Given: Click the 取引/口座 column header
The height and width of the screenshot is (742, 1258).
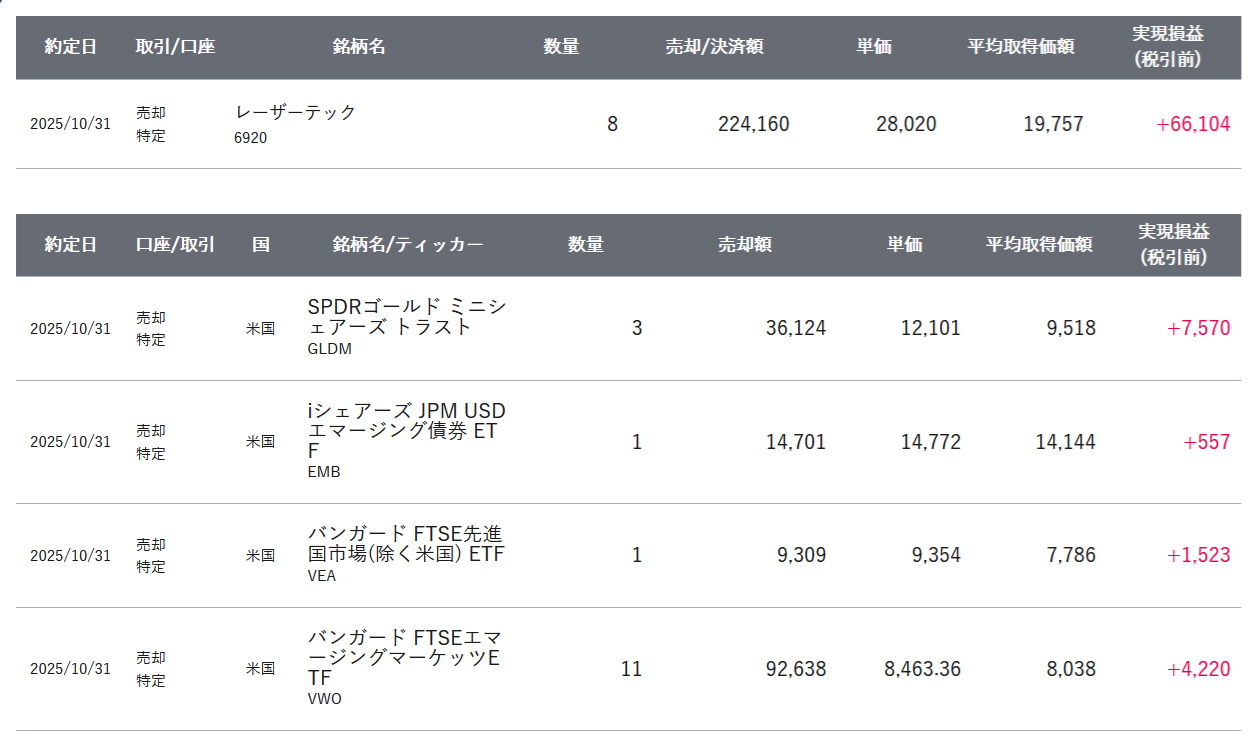Looking at the screenshot, I should pyautogui.click(x=175, y=47).
